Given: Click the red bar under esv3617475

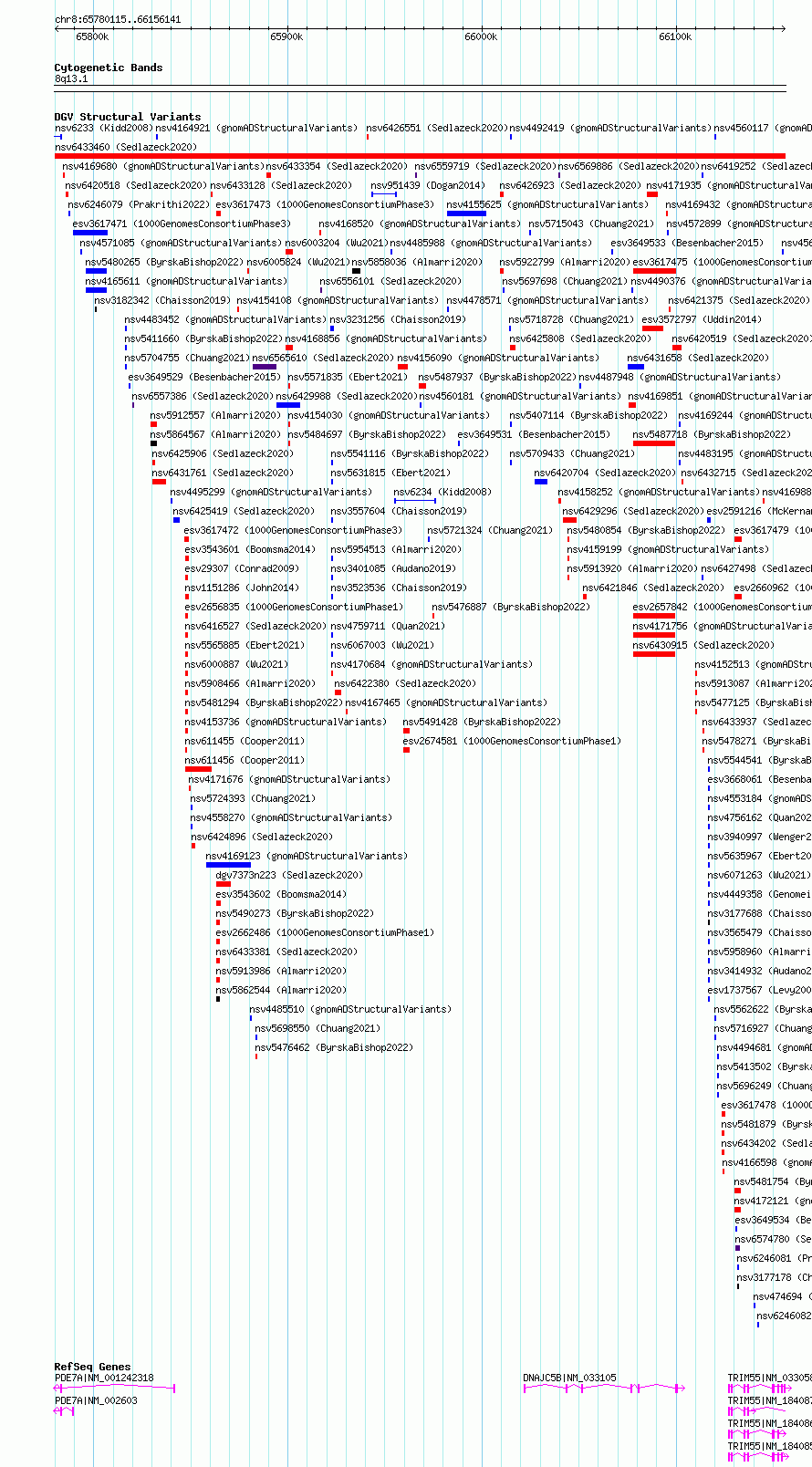Looking at the screenshot, I should coord(655,271).
